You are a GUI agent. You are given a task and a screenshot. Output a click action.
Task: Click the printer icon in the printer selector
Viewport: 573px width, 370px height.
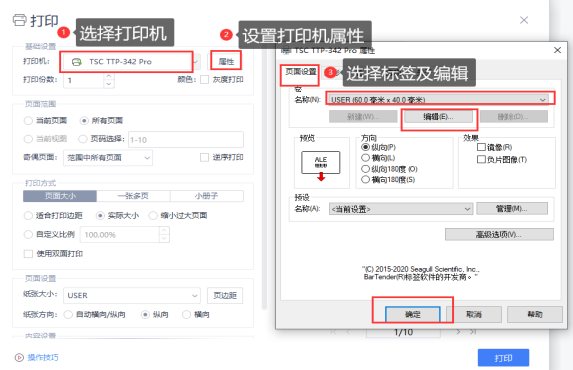click(76, 62)
